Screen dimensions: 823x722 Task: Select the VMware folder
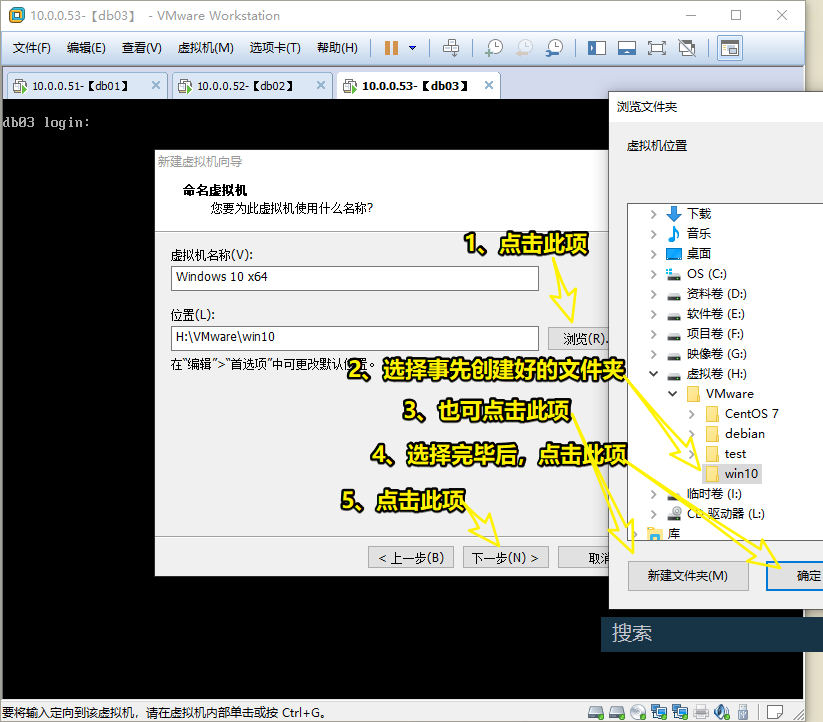(730, 394)
